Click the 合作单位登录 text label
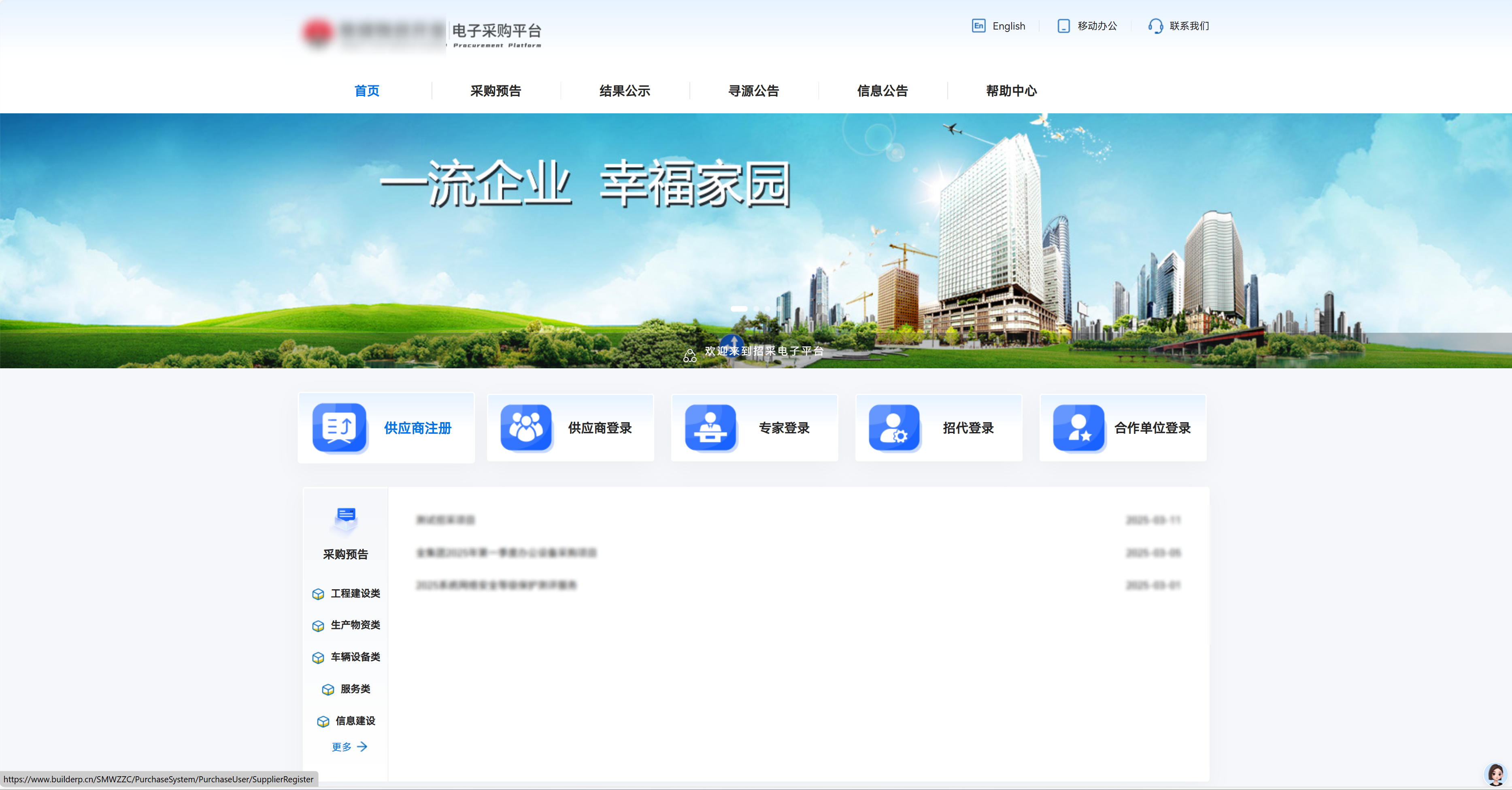Viewport: 1512px width, 790px height. point(1152,428)
